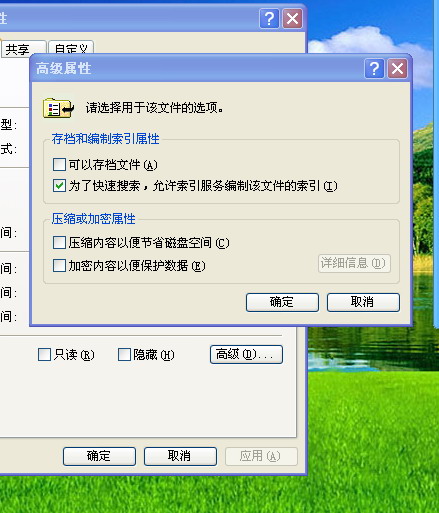The image size is (439, 513).
Task: Click the help icon of the properties window
Action: 269,19
